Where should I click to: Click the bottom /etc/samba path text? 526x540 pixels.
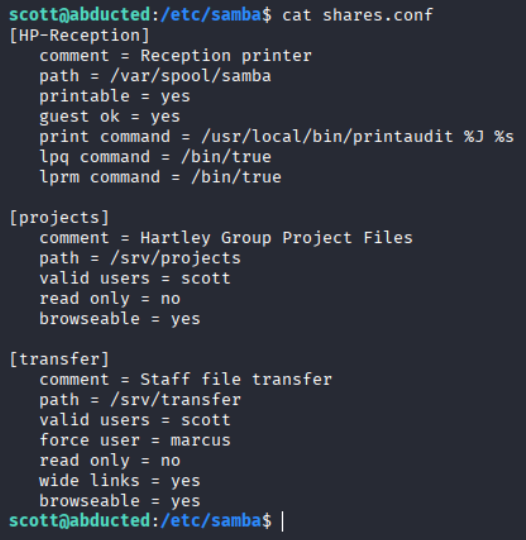point(211,521)
